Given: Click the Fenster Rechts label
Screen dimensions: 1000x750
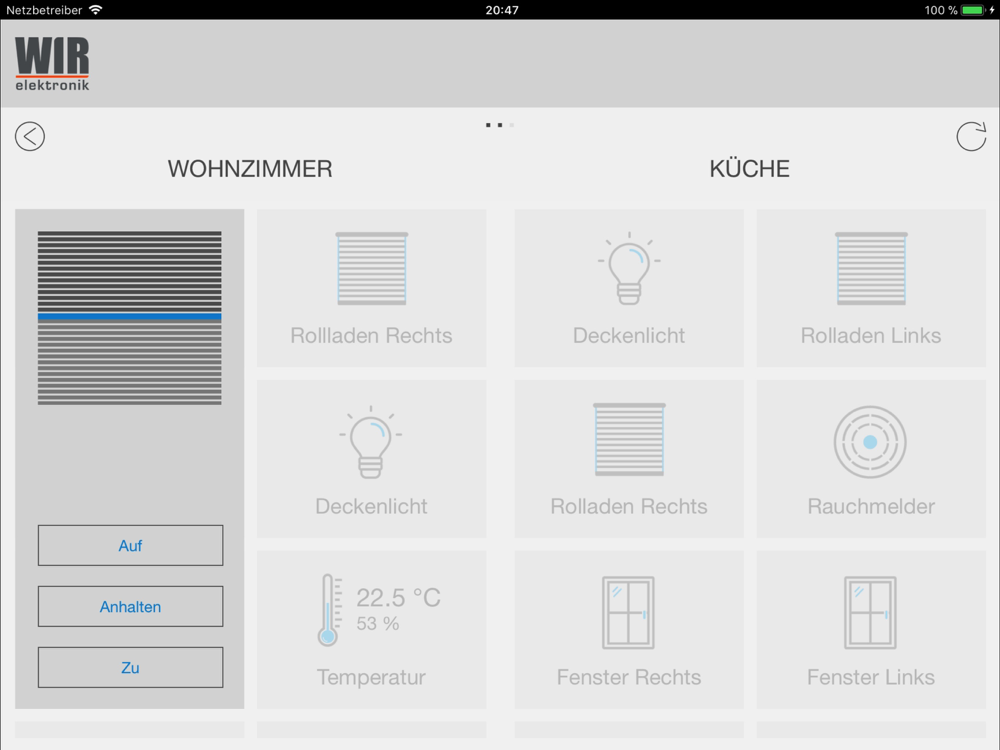Looking at the screenshot, I should tap(629, 677).
